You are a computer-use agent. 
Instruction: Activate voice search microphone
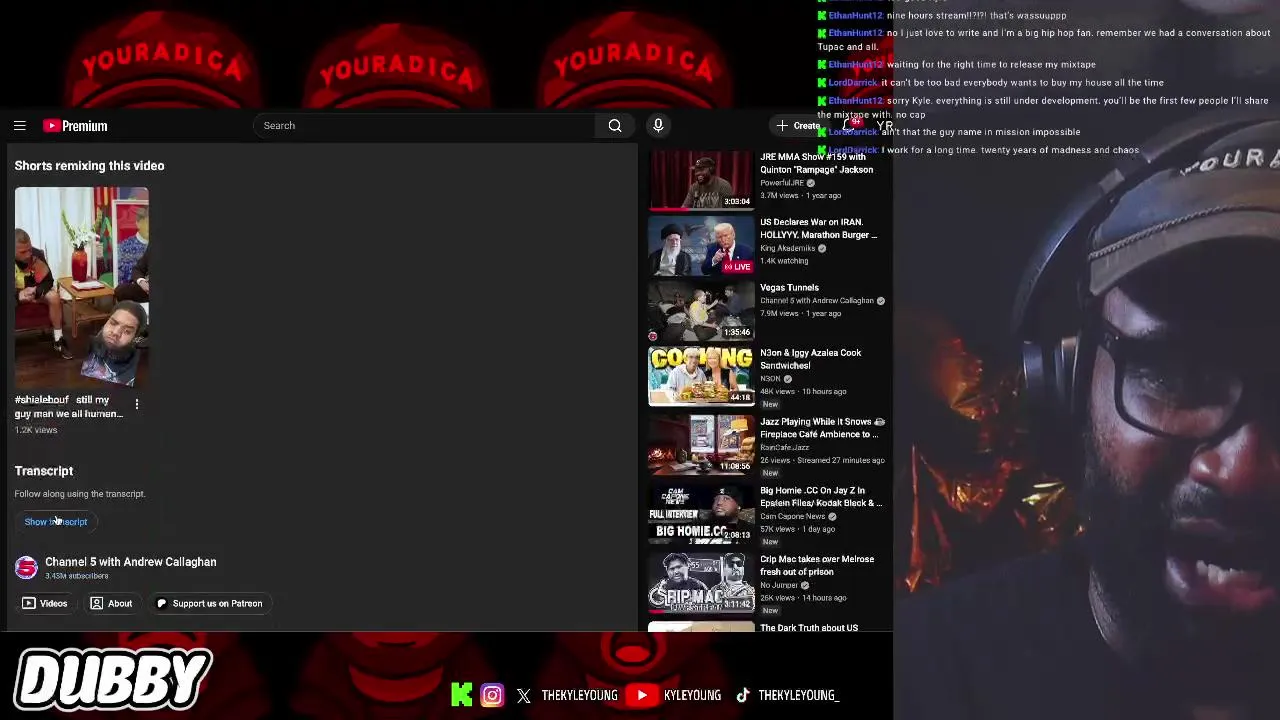coord(658,126)
